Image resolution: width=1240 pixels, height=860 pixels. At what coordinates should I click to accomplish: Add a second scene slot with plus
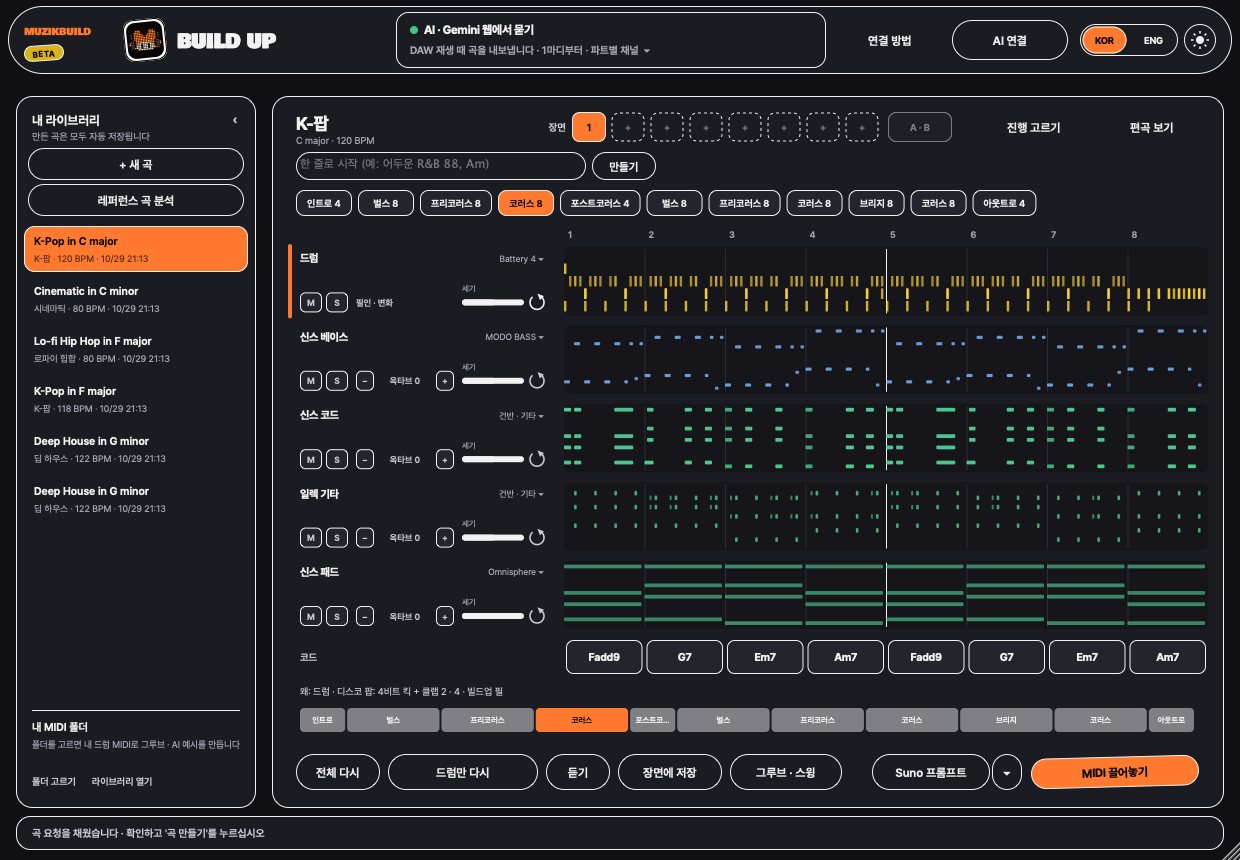pyautogui.click(x=627, y=128)
